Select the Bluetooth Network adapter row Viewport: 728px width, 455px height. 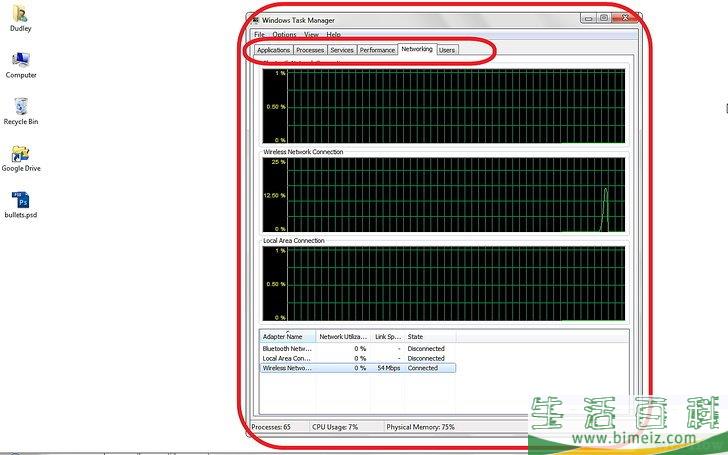[358, 349]
